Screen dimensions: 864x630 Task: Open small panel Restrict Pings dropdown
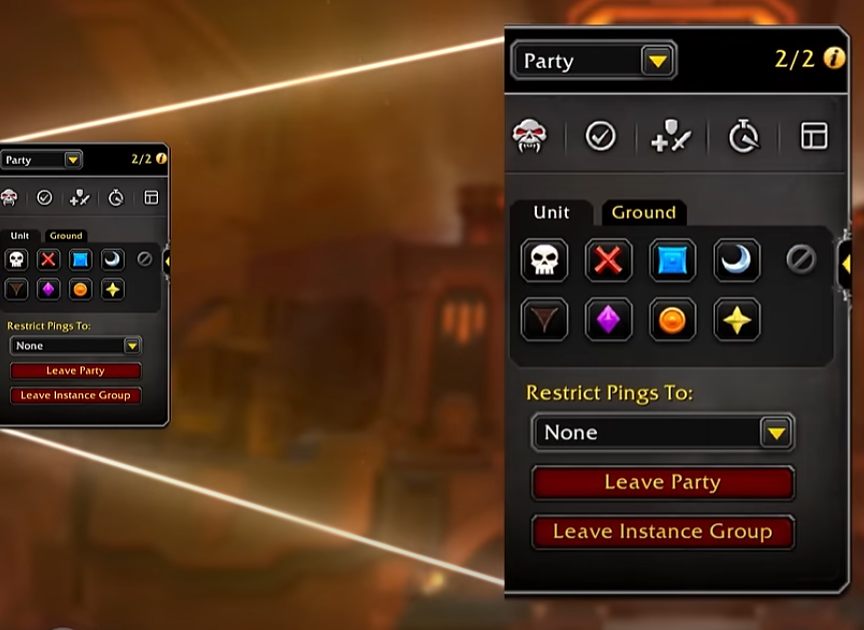[76, 346]
